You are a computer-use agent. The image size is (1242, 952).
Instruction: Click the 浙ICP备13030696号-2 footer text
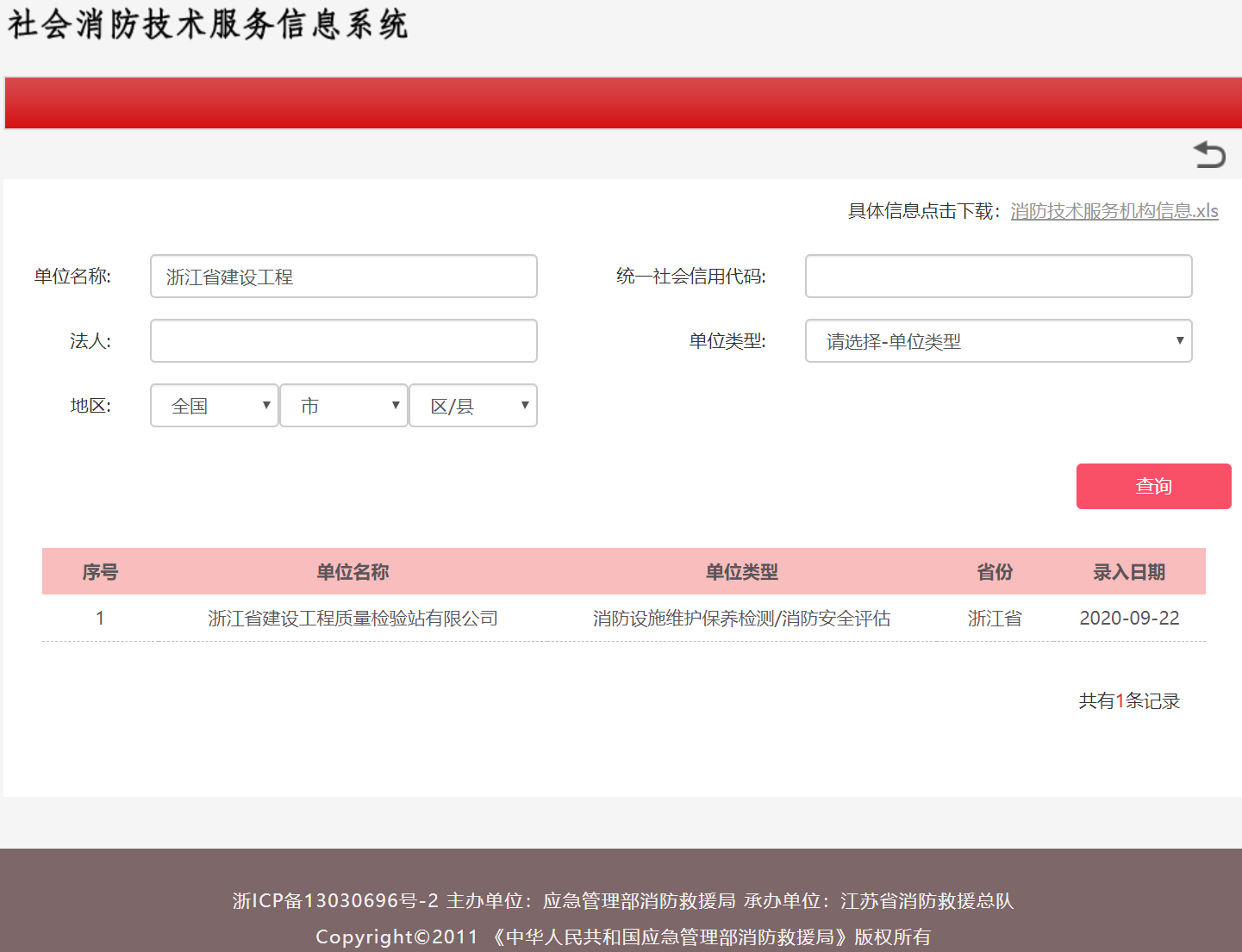pyautogui.click(x=335, y=901)
